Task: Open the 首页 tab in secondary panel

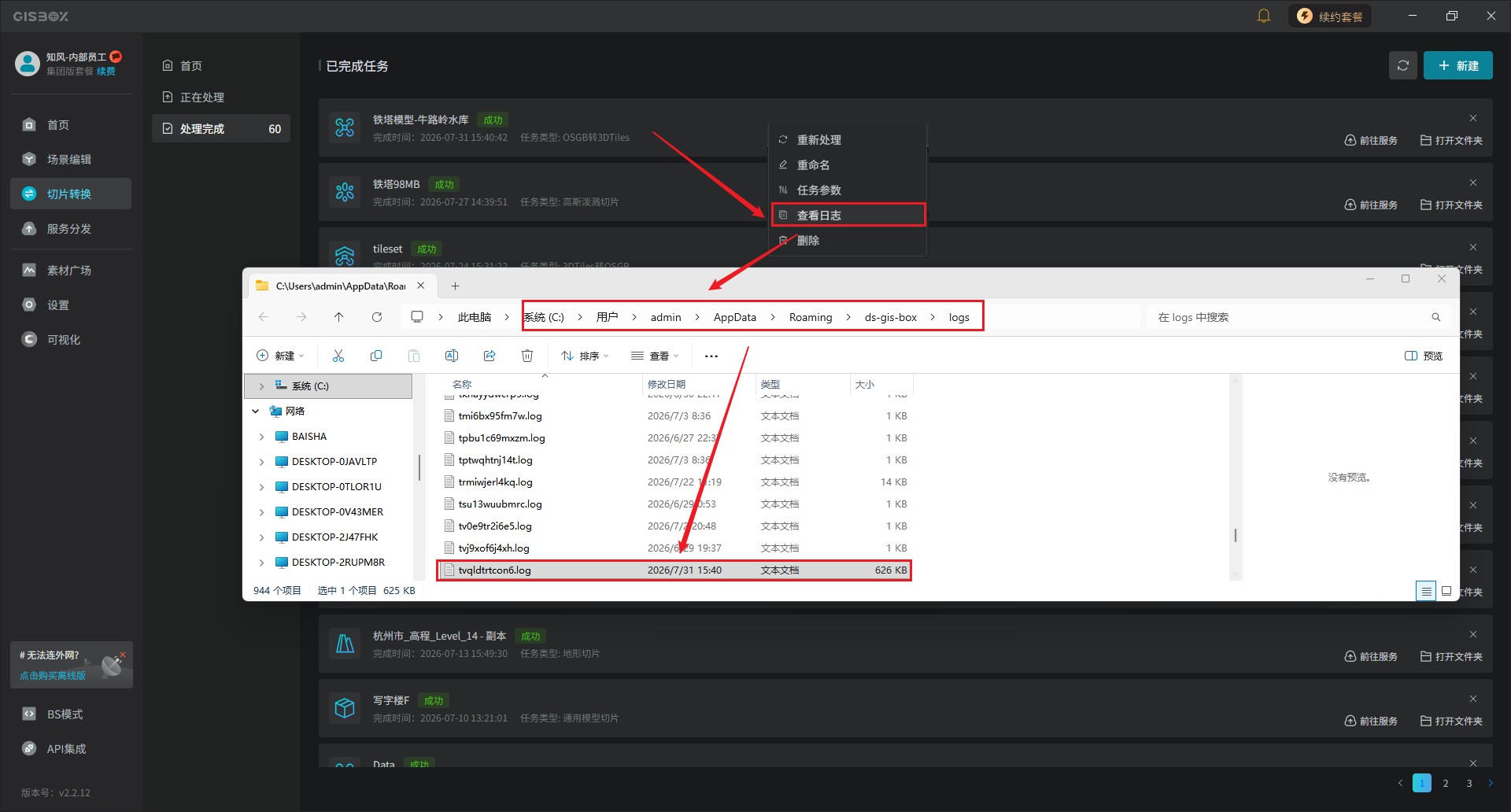Action: tap(220, 66)
